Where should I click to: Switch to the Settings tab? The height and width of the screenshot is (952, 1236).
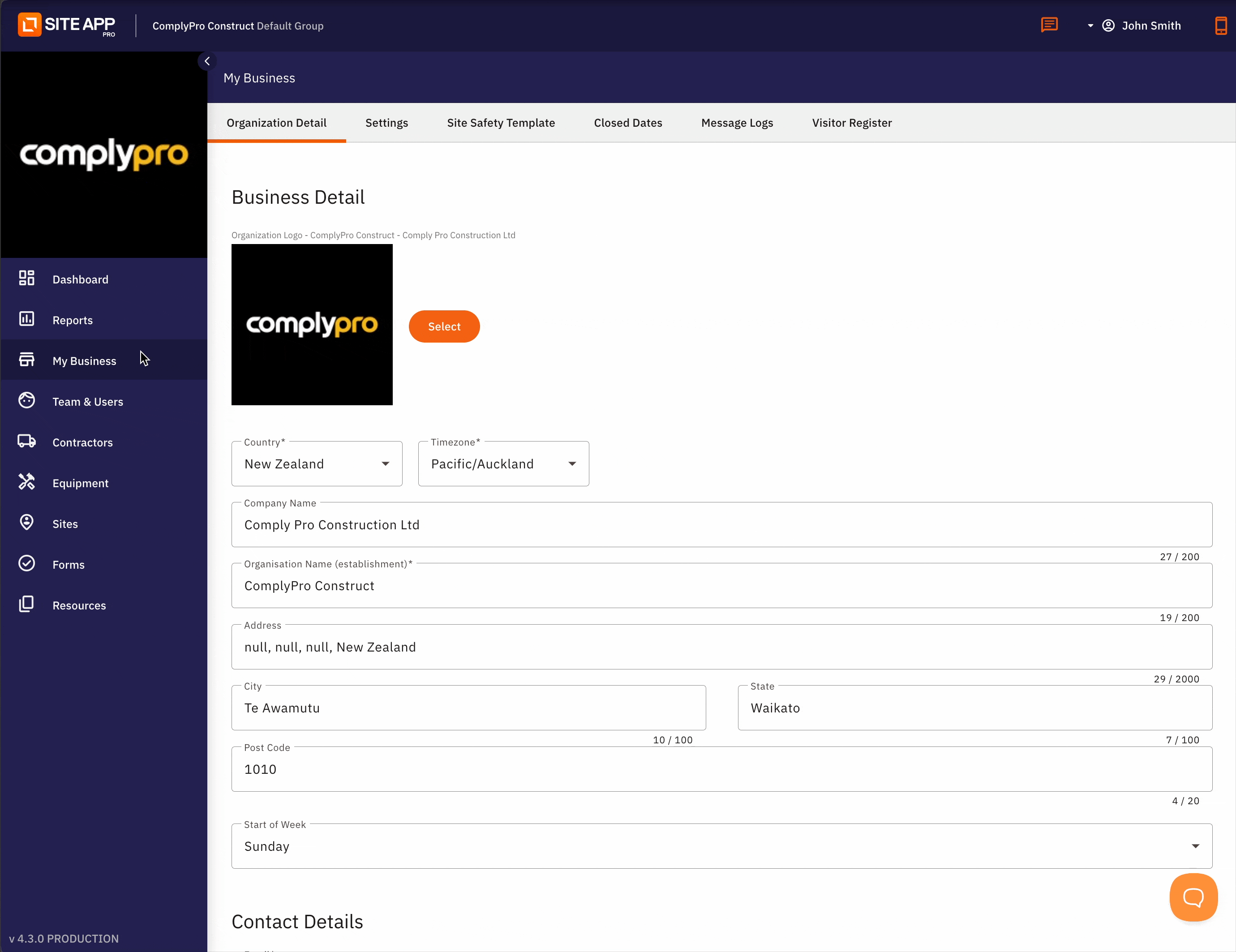(386, 123)
